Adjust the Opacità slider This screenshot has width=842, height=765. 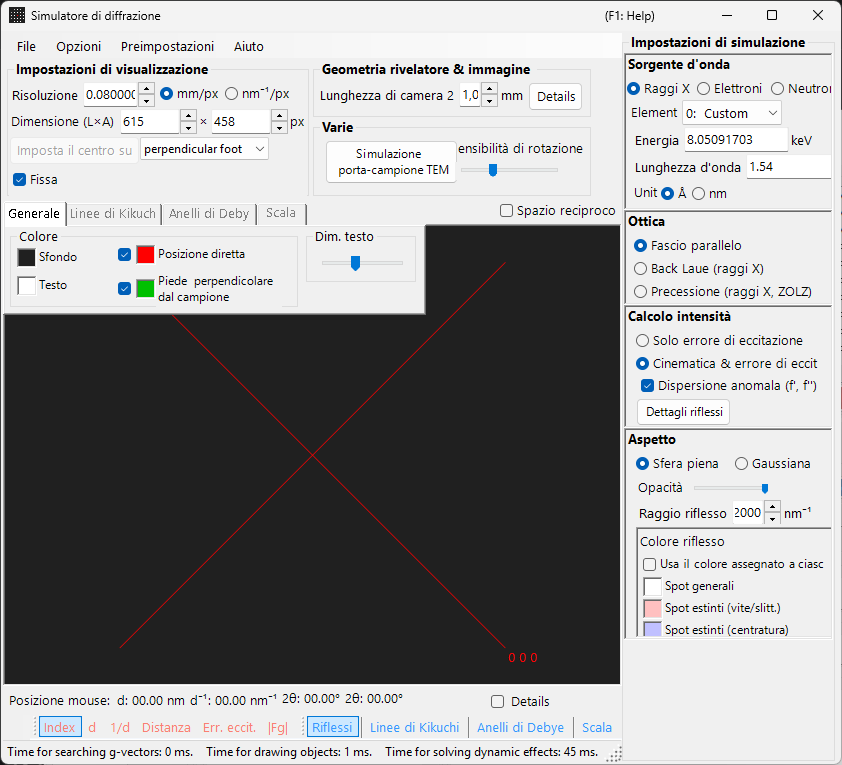731,488
